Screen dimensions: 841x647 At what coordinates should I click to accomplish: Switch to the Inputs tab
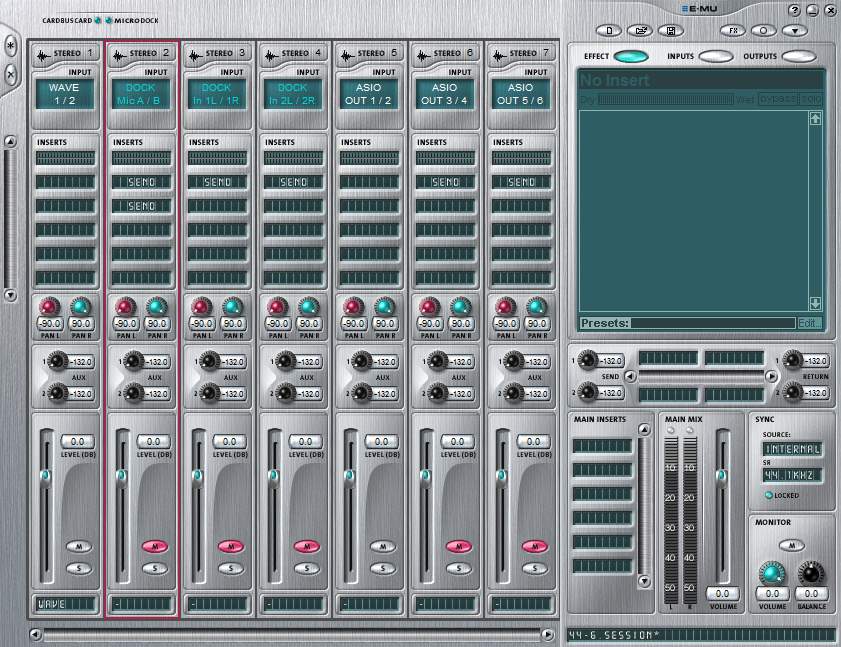(x=715, y=56)
